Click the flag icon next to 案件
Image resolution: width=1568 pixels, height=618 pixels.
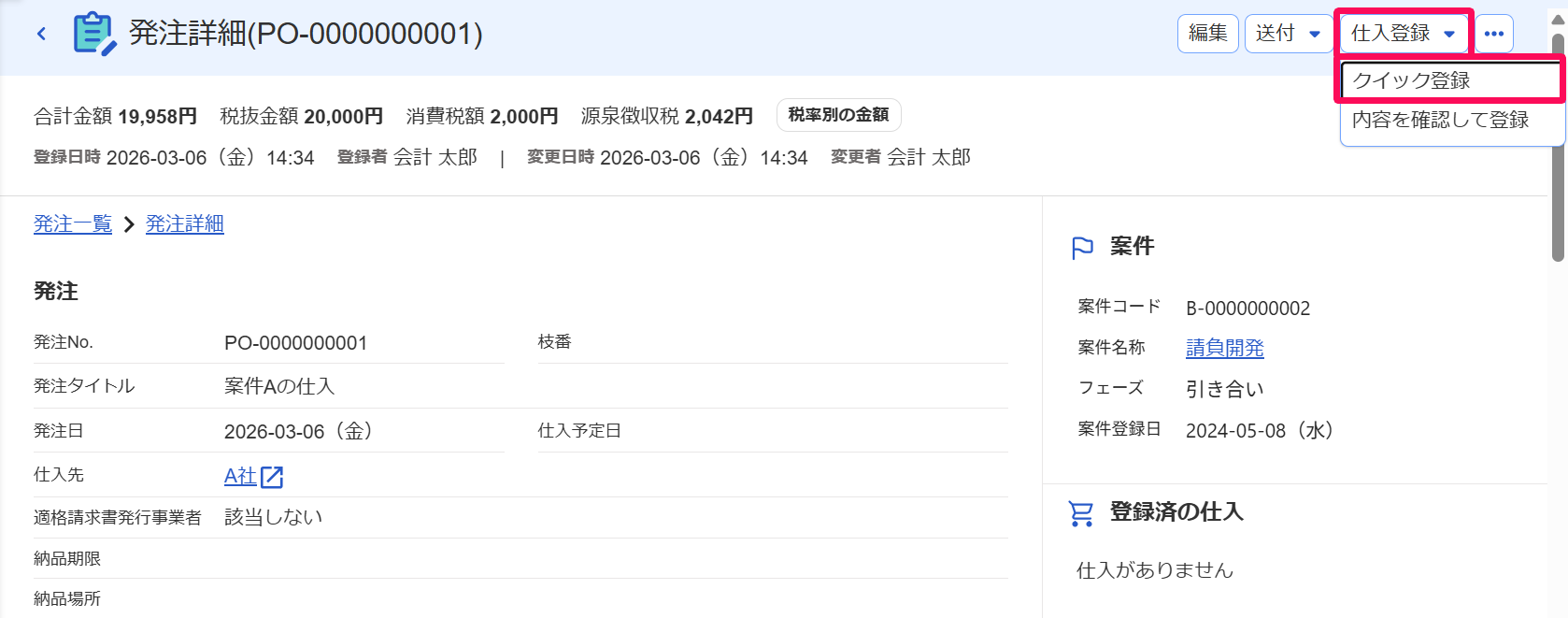pyautogui.click(x=1082, y=248)
